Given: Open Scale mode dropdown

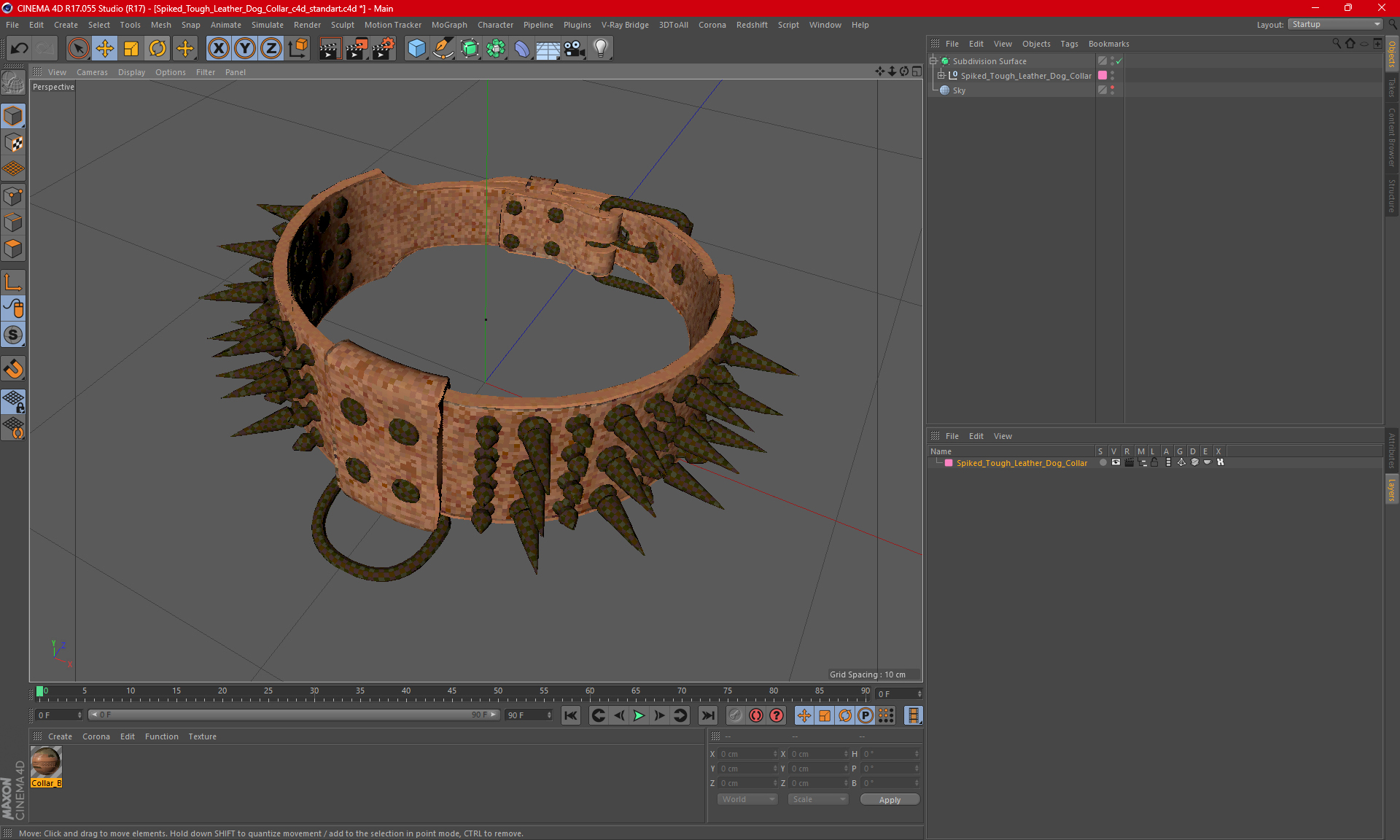Looking at the screenshot, I should (x=818, y=799).
